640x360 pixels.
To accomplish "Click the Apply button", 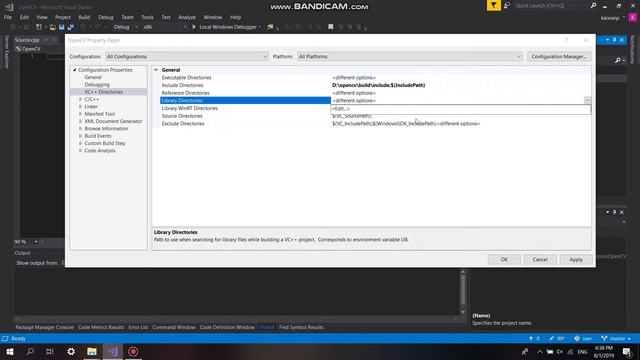I will point(576,260).
